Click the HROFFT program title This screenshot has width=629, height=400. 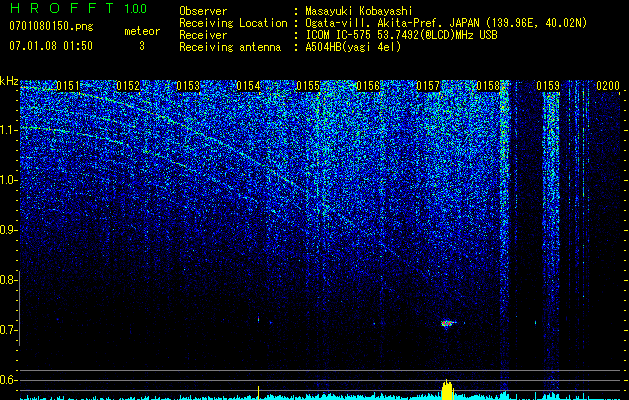tap(62, 8)
